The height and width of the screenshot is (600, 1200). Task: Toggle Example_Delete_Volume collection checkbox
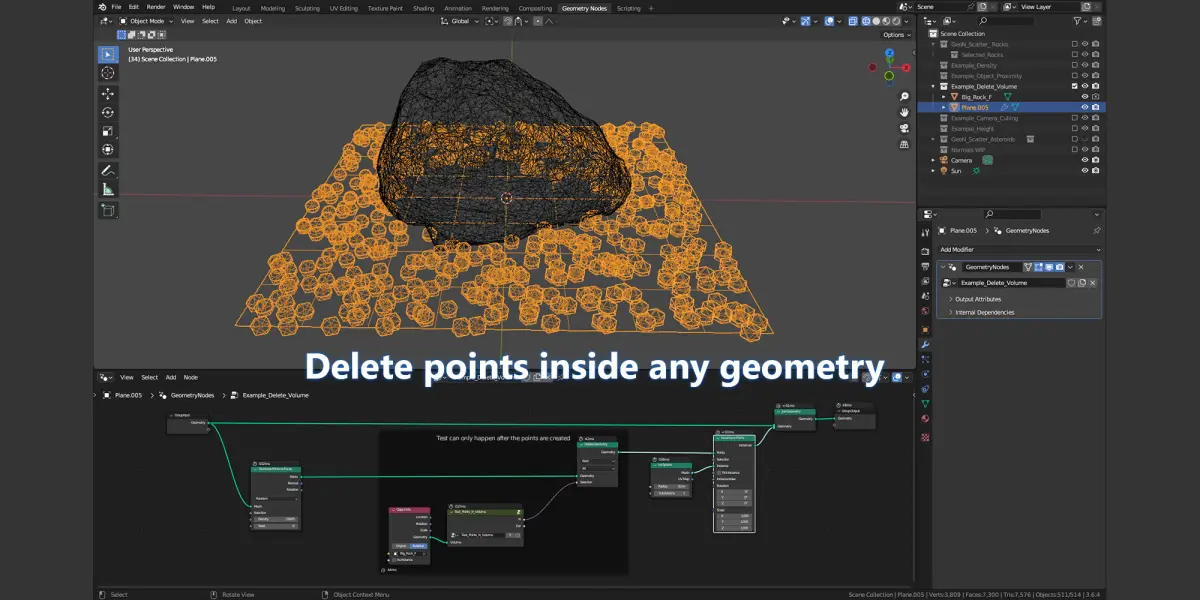pos(1075,86)
